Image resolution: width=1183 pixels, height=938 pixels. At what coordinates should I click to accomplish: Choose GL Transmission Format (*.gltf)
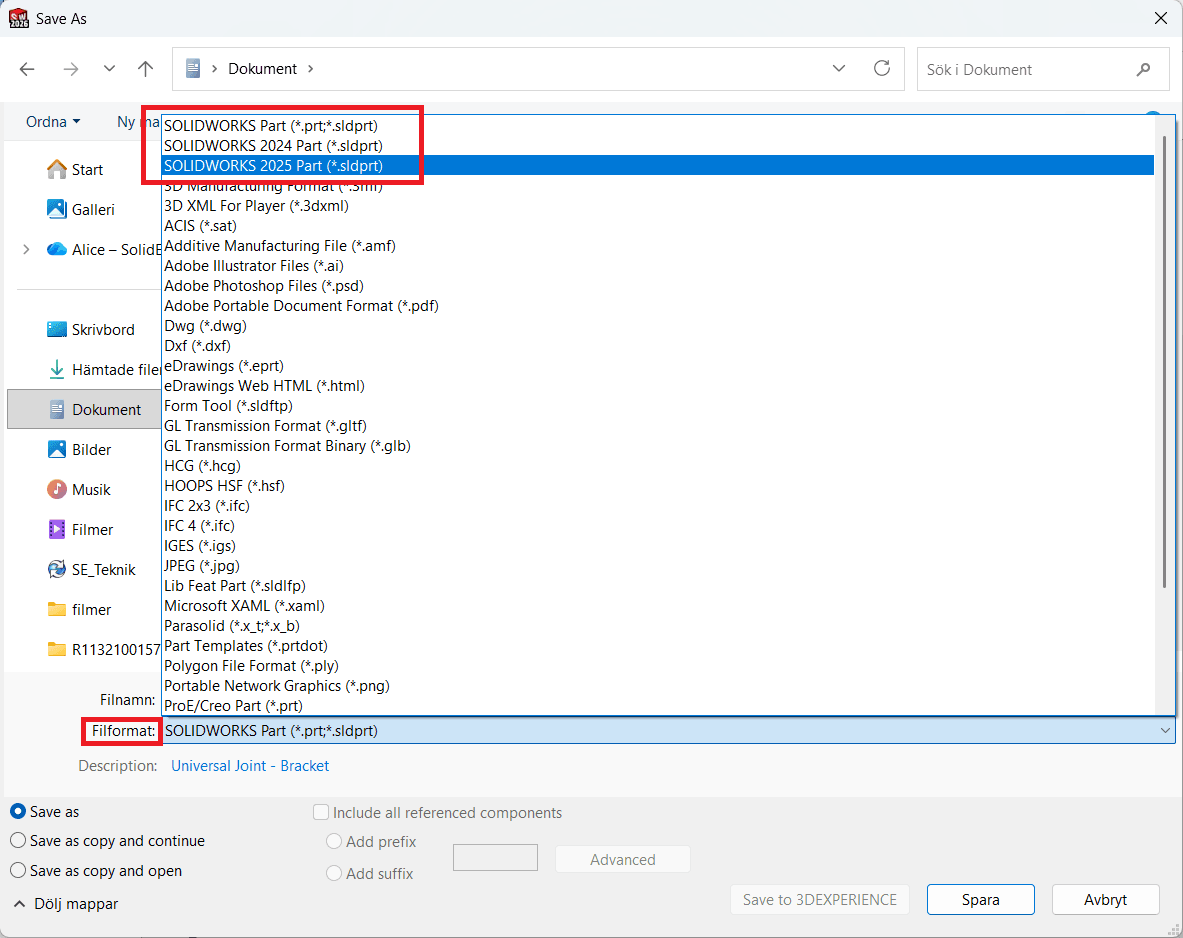(x=658, y=426)
